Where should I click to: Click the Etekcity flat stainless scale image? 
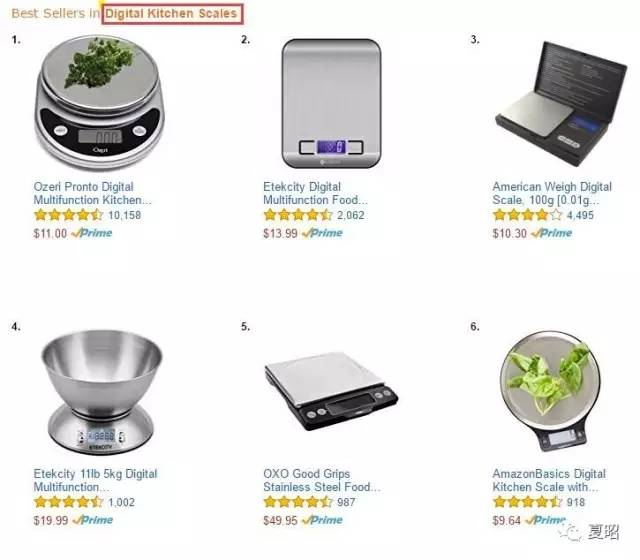331,103
